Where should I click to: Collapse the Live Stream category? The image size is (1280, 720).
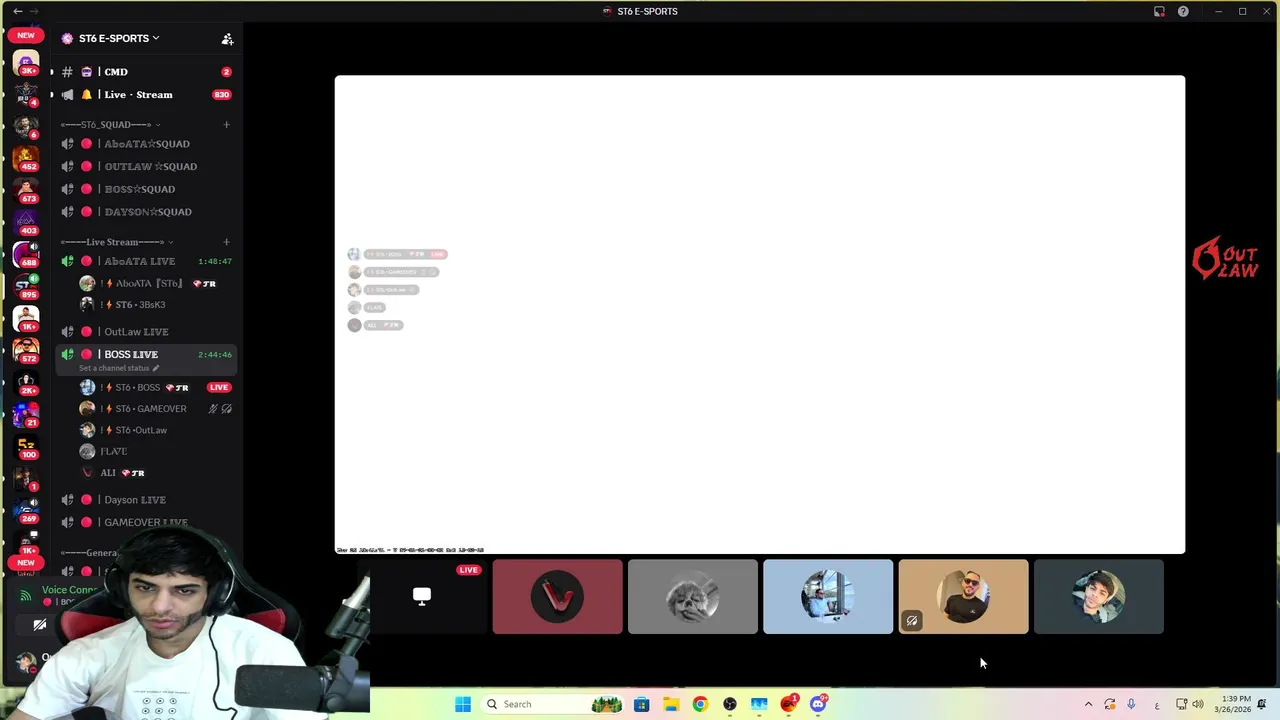[x=117, y=242]
